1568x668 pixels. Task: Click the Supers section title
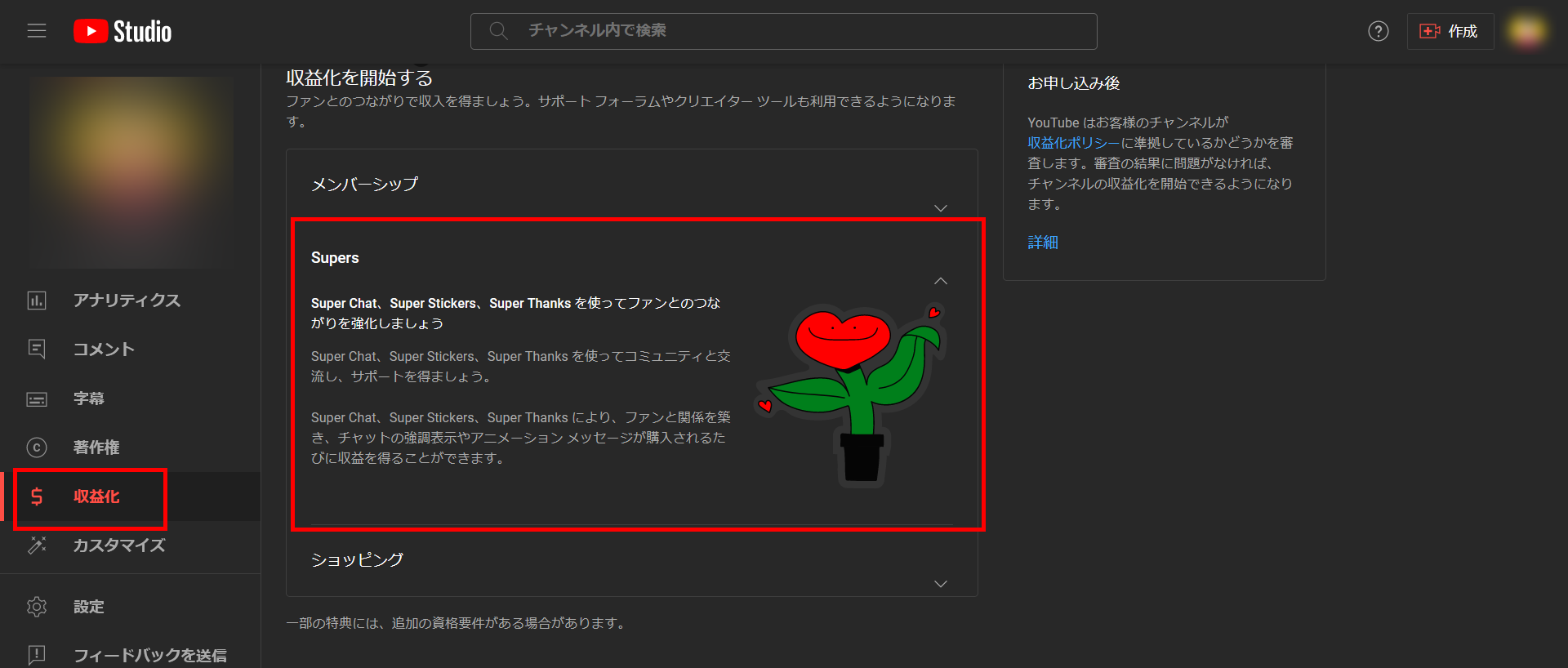point(335,258)
